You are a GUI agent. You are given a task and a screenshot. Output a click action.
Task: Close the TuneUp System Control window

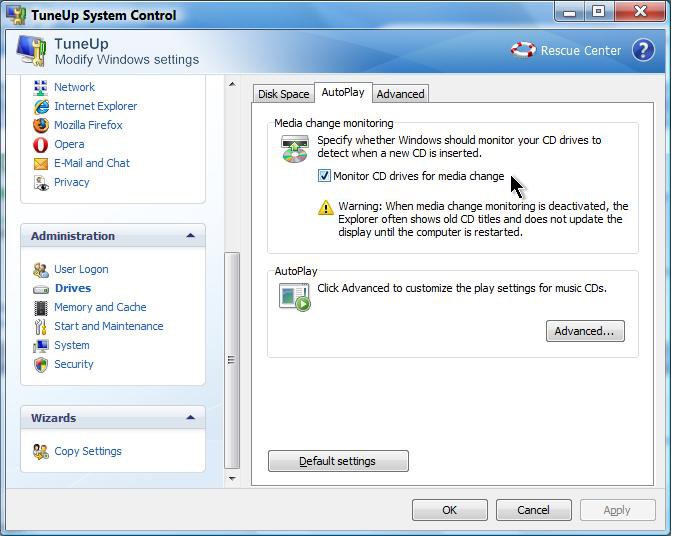click(640, 12)
